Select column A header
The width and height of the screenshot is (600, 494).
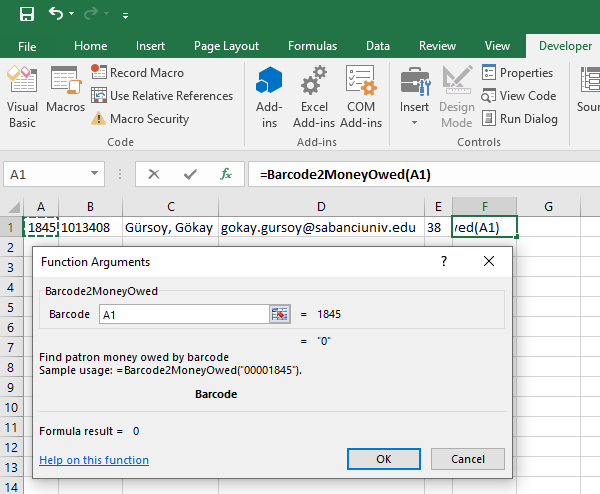pyautogui.click(x=41, y=207)
